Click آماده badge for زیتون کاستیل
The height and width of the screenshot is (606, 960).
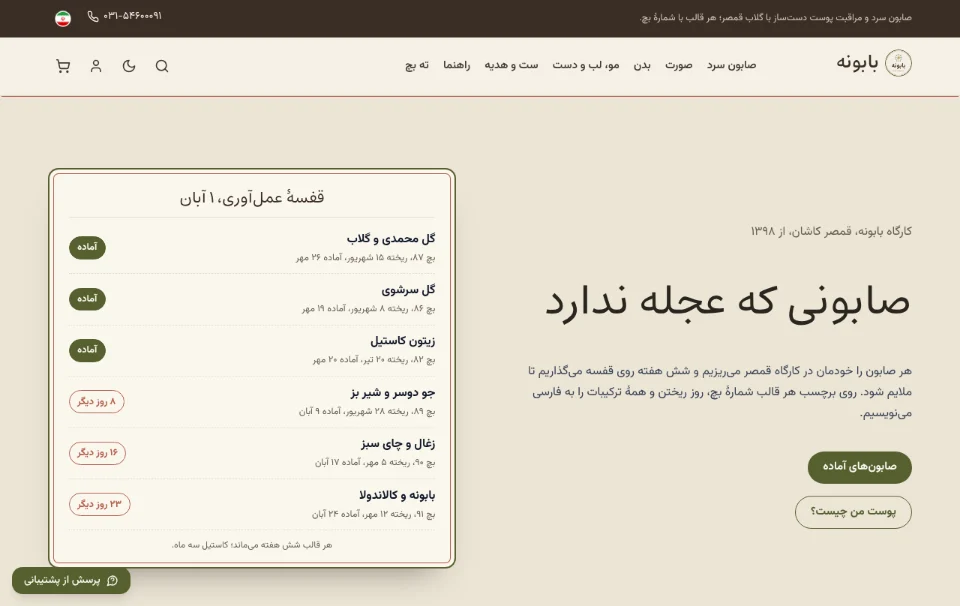click(88, 350)
